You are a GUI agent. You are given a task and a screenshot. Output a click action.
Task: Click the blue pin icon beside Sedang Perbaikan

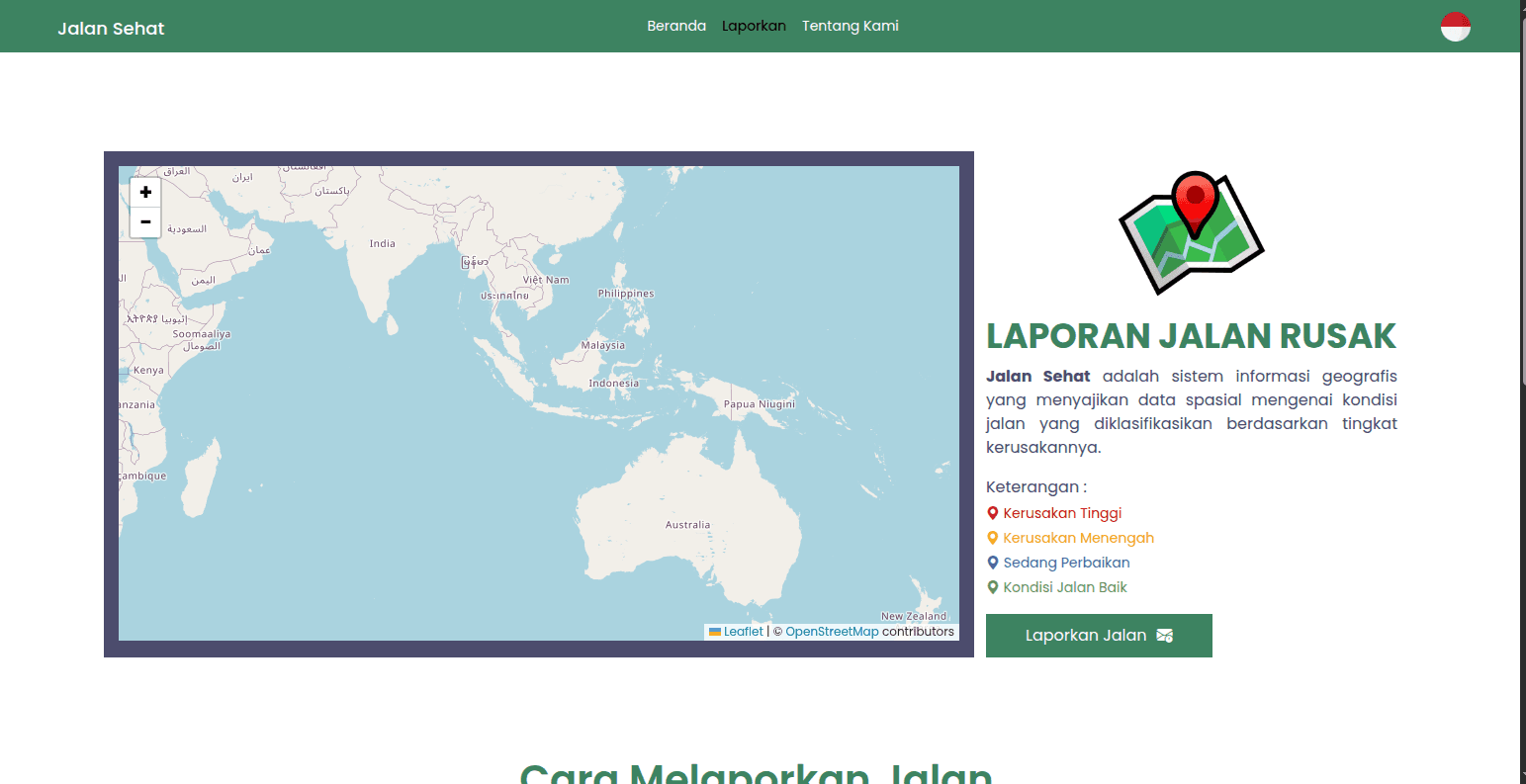coord(992,562)
